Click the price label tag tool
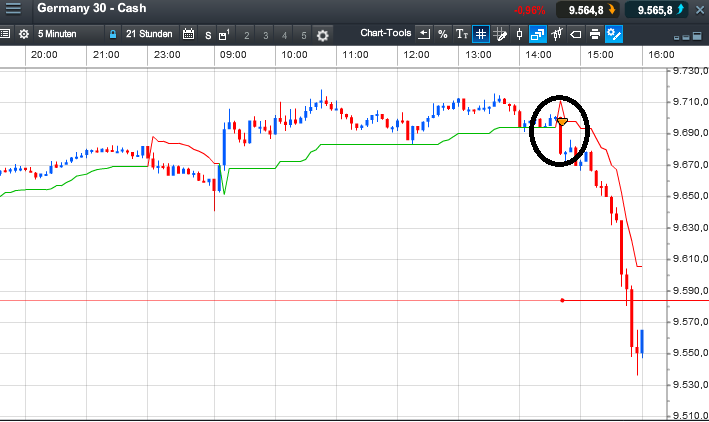This screenshot has height=422, width=709. [x=576, y=34]
